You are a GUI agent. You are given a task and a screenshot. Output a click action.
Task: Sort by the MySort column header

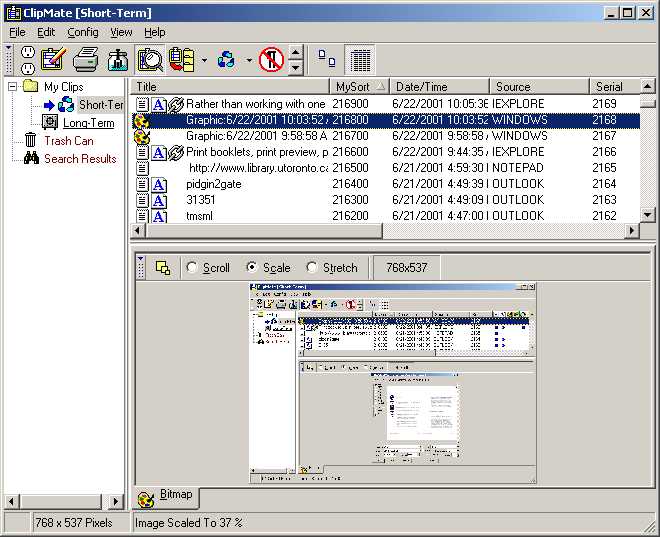pyautogui.click(x=359, y=87)
